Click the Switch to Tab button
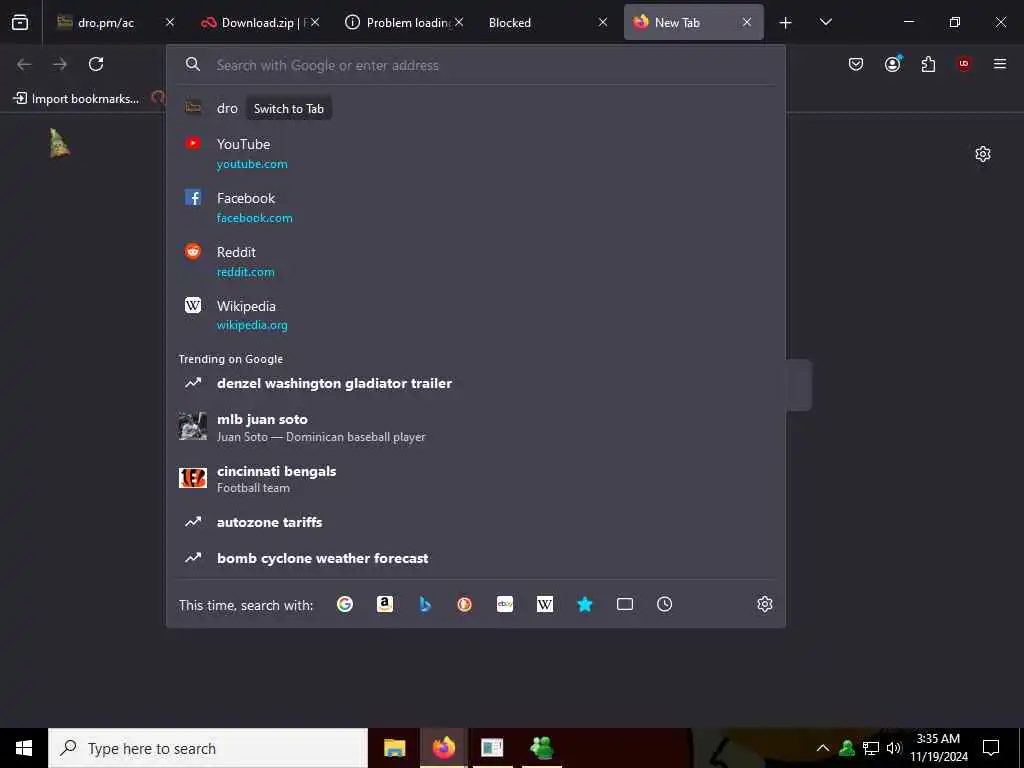 coord(289,108)
